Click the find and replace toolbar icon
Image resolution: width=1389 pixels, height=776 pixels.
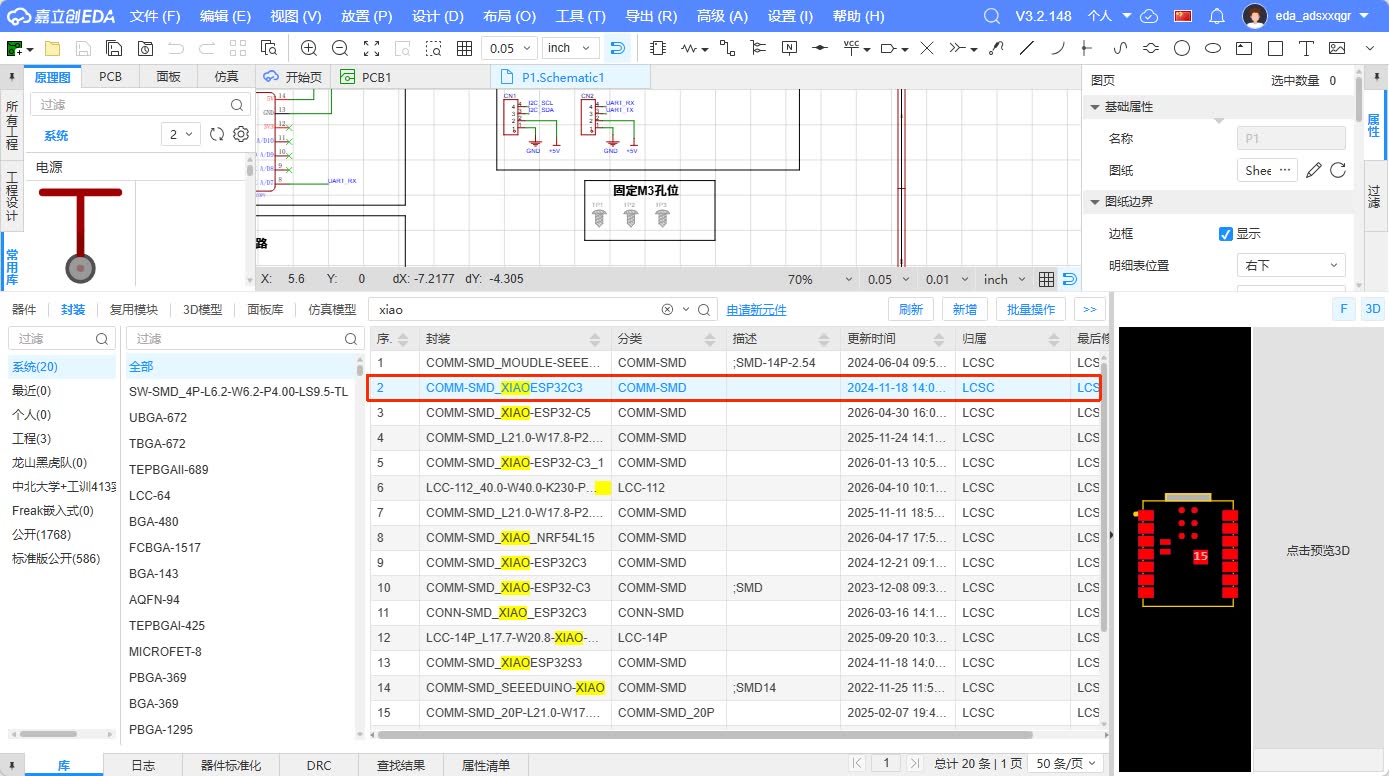269,48
